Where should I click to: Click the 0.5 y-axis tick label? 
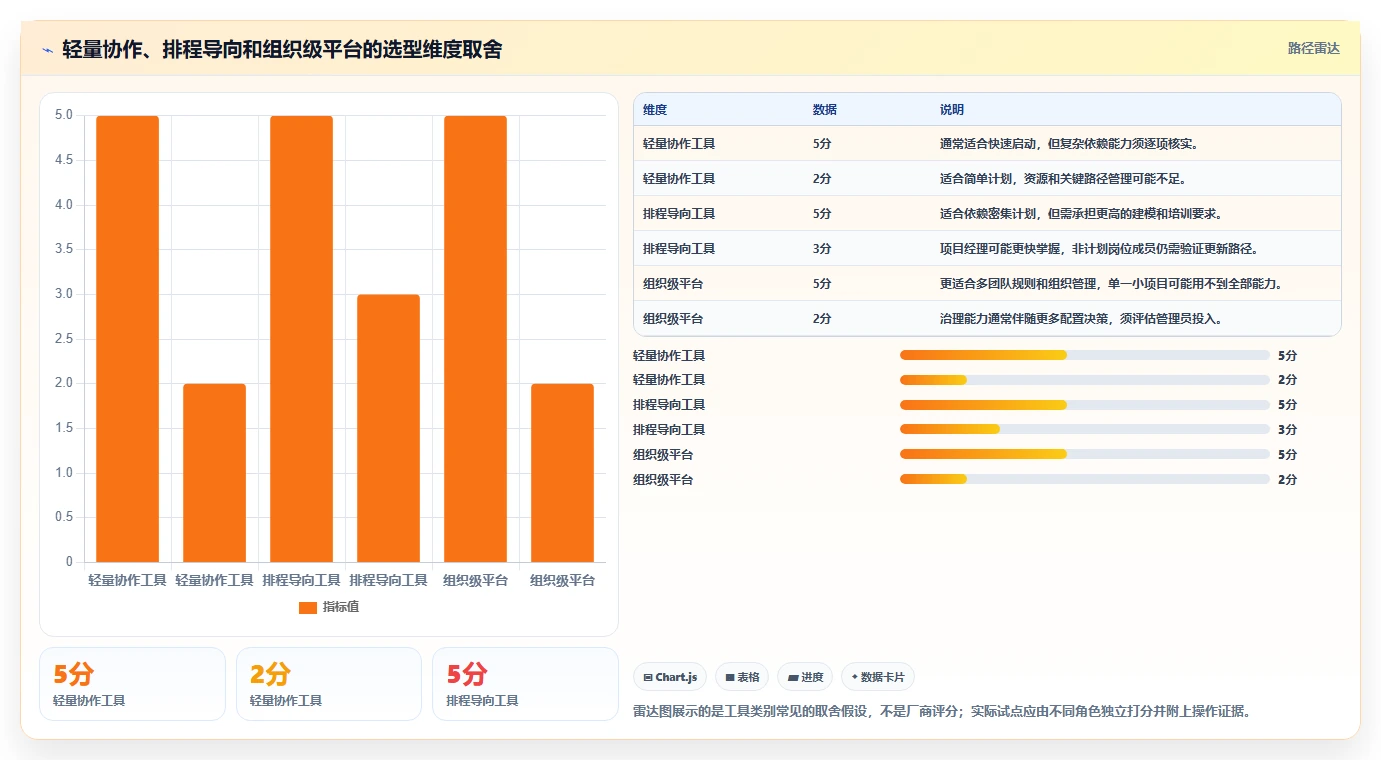point(64,517)
